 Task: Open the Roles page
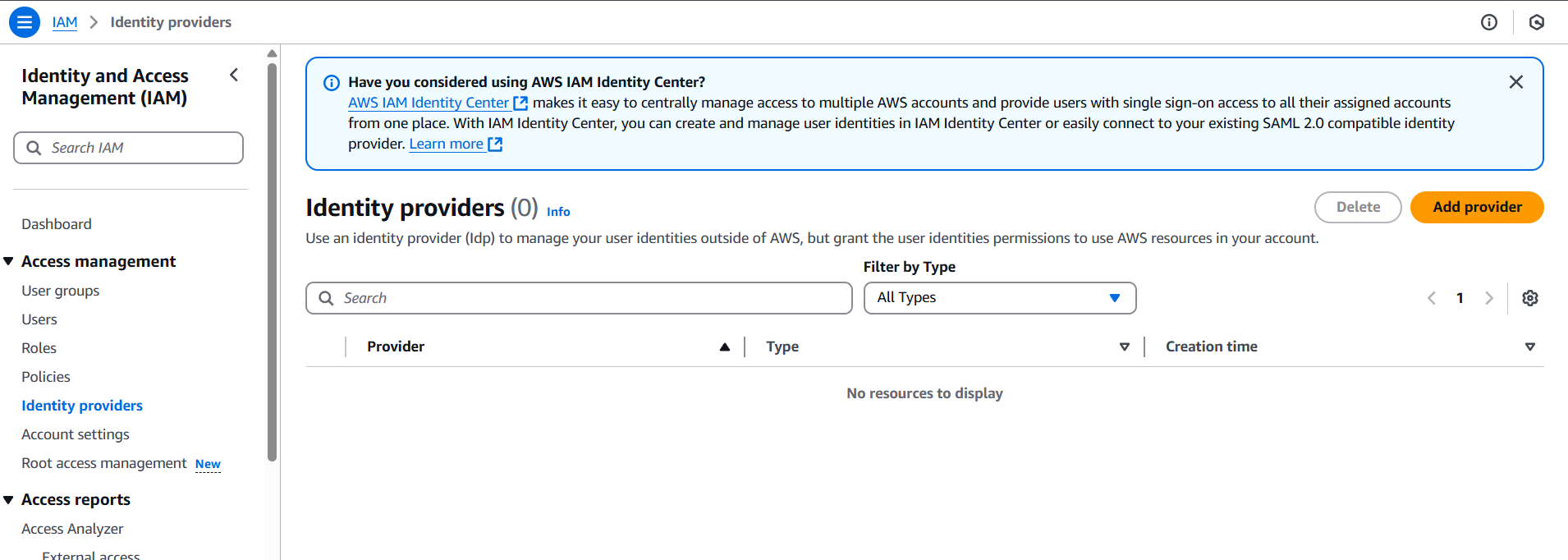click(x=39, y=348)
